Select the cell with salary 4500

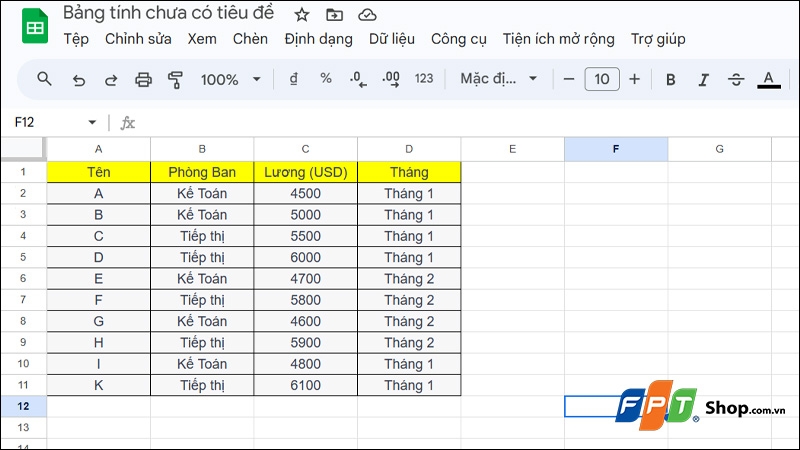point(306,193)
